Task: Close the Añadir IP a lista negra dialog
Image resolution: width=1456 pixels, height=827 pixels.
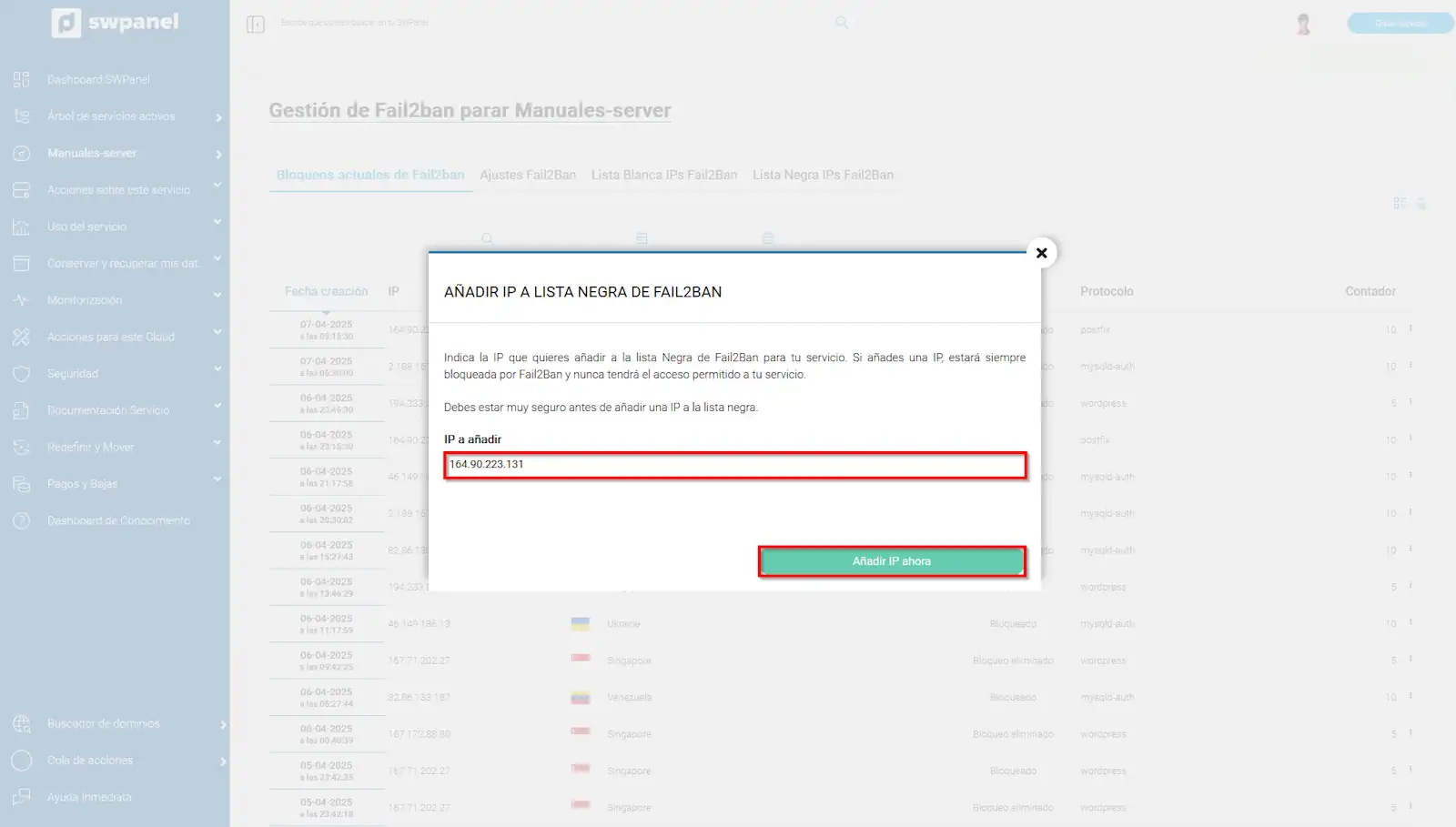Action: [1042, 253]
